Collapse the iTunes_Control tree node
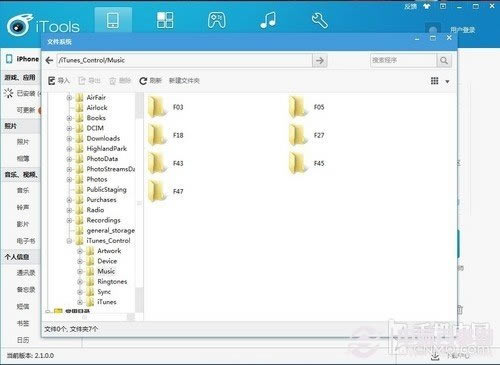Viewport: 500px width, 365px height. pyautogui.click(x=69, y=241)
